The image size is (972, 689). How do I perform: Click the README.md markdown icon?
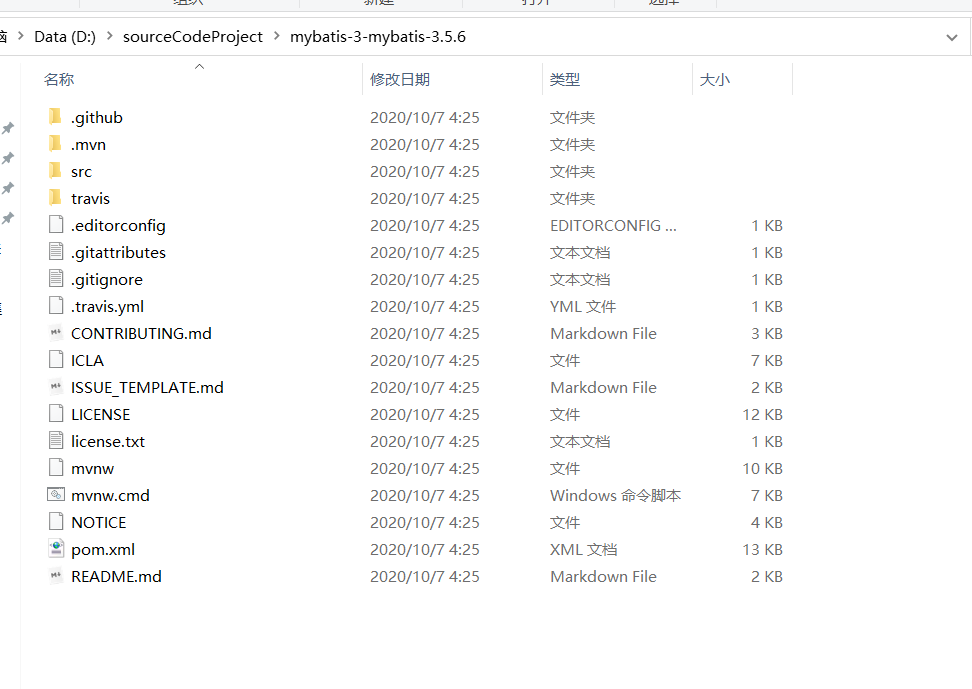click(56, 576)
